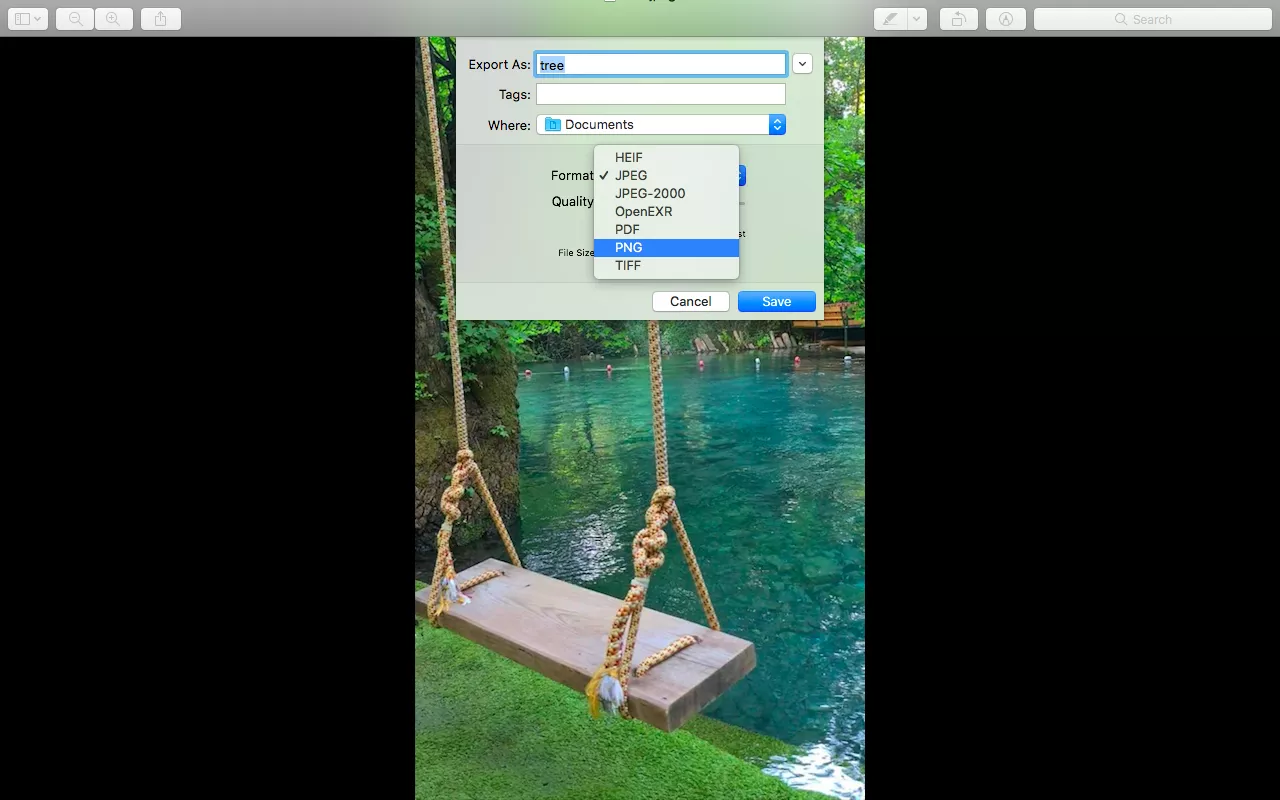The height and width of the screenshot is (800, 1280).
Task: Select OpenEXR from the format menu
Action: coord(643,211)
